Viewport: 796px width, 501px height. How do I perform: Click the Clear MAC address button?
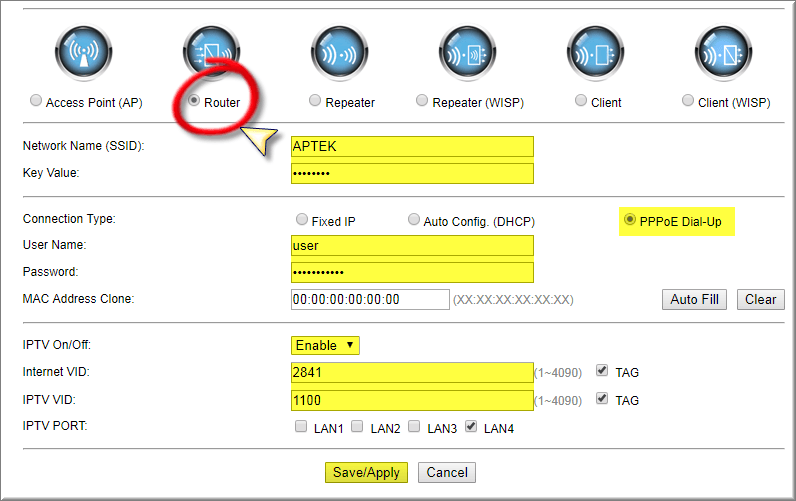[x=760, y=299]
